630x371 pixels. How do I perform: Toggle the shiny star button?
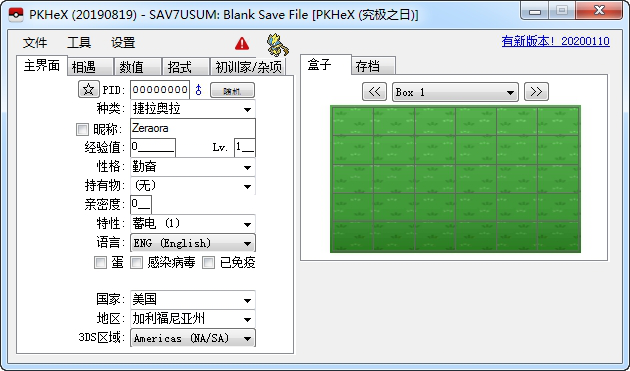pos(88,89)
